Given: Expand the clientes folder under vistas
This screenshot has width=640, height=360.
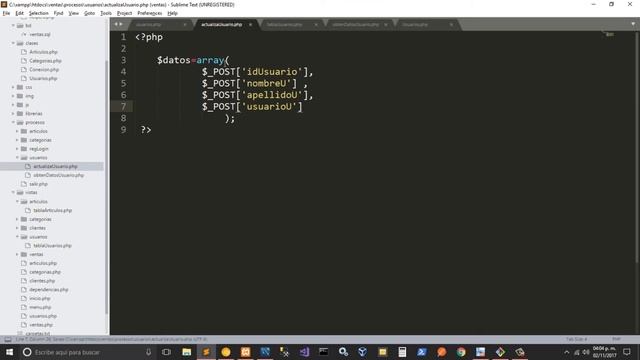Looking at the screenshot, I should coord(17,228).
